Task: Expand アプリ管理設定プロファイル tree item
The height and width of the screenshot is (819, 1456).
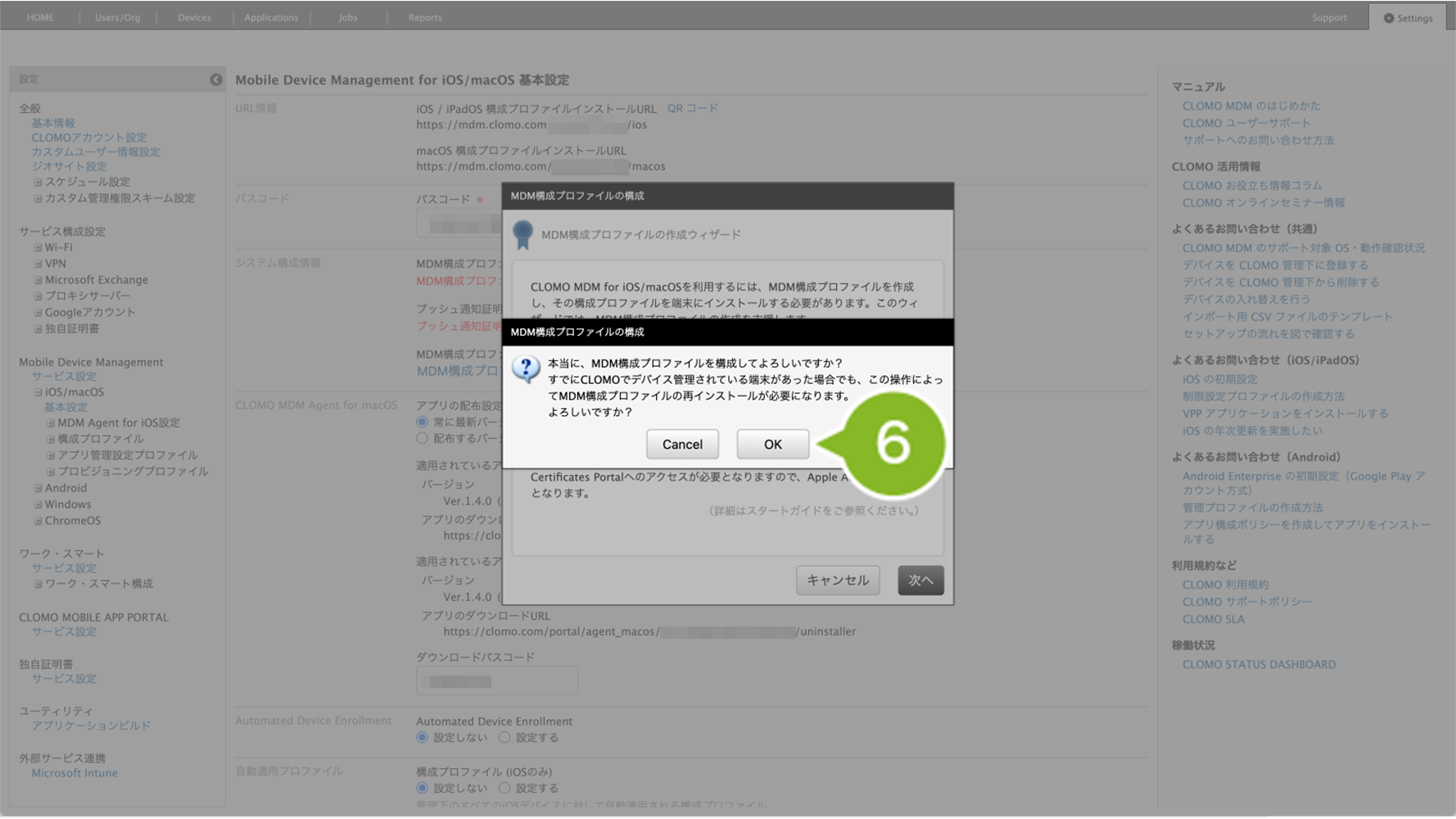Action: point(51,455)
